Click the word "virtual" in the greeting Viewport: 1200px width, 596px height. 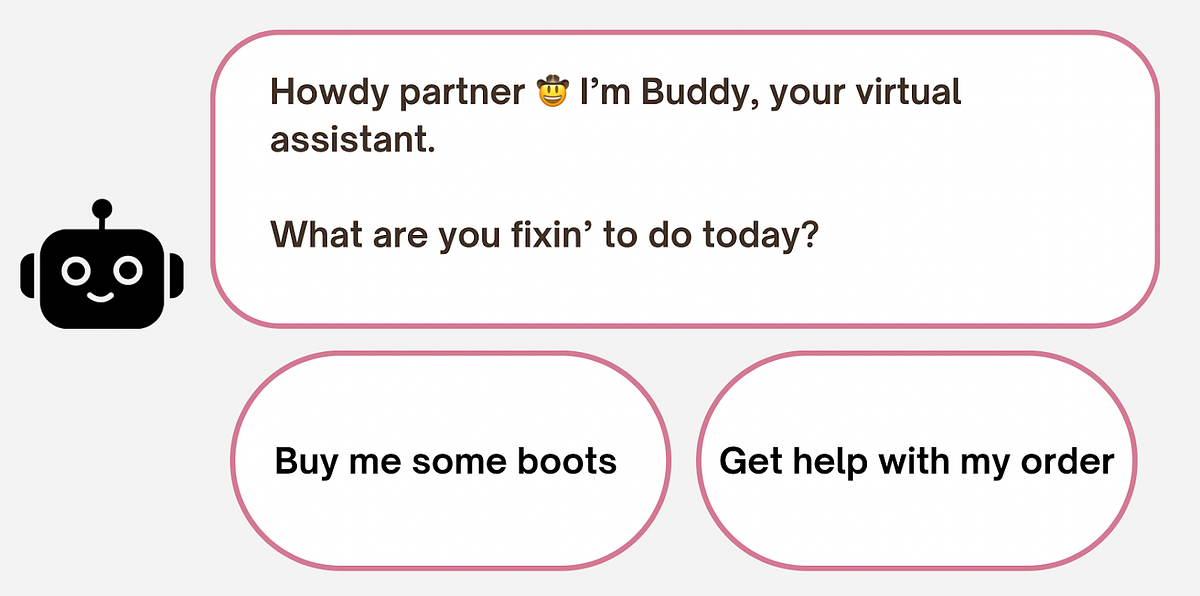[907, 93]
